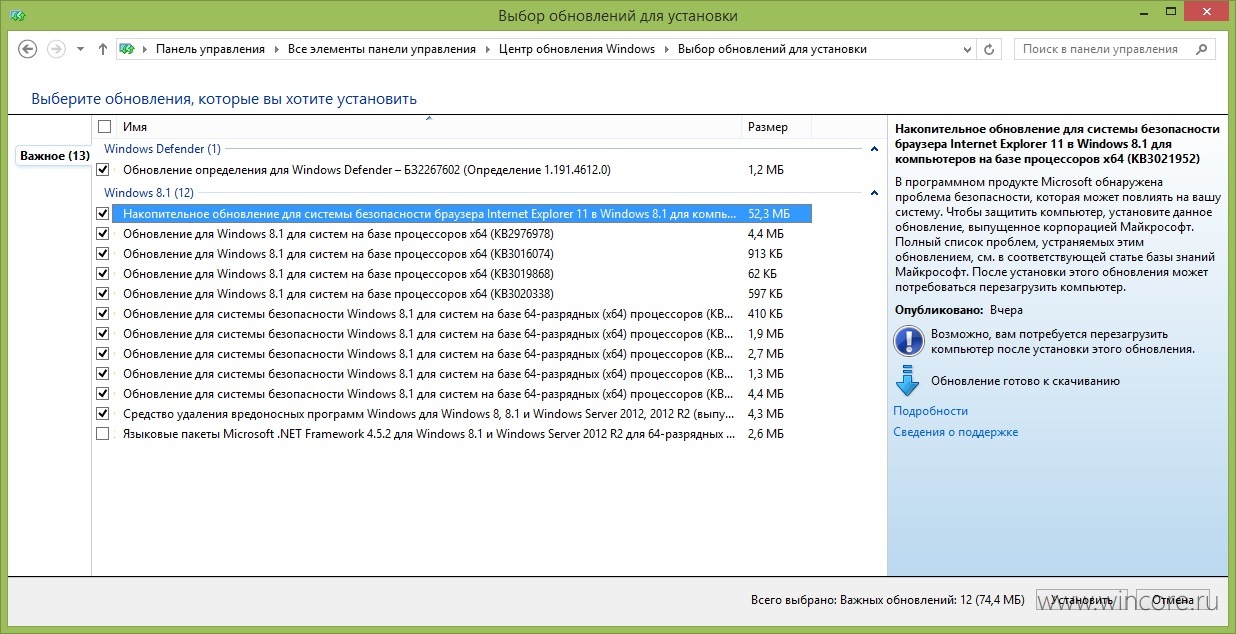The image size is (1236, 634).
Task: Open the recent locations dropdown arrow
Action: tap(81, 49)
